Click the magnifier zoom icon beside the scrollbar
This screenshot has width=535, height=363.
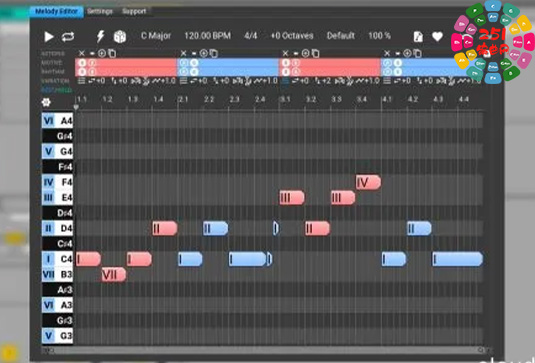(481, 350)
